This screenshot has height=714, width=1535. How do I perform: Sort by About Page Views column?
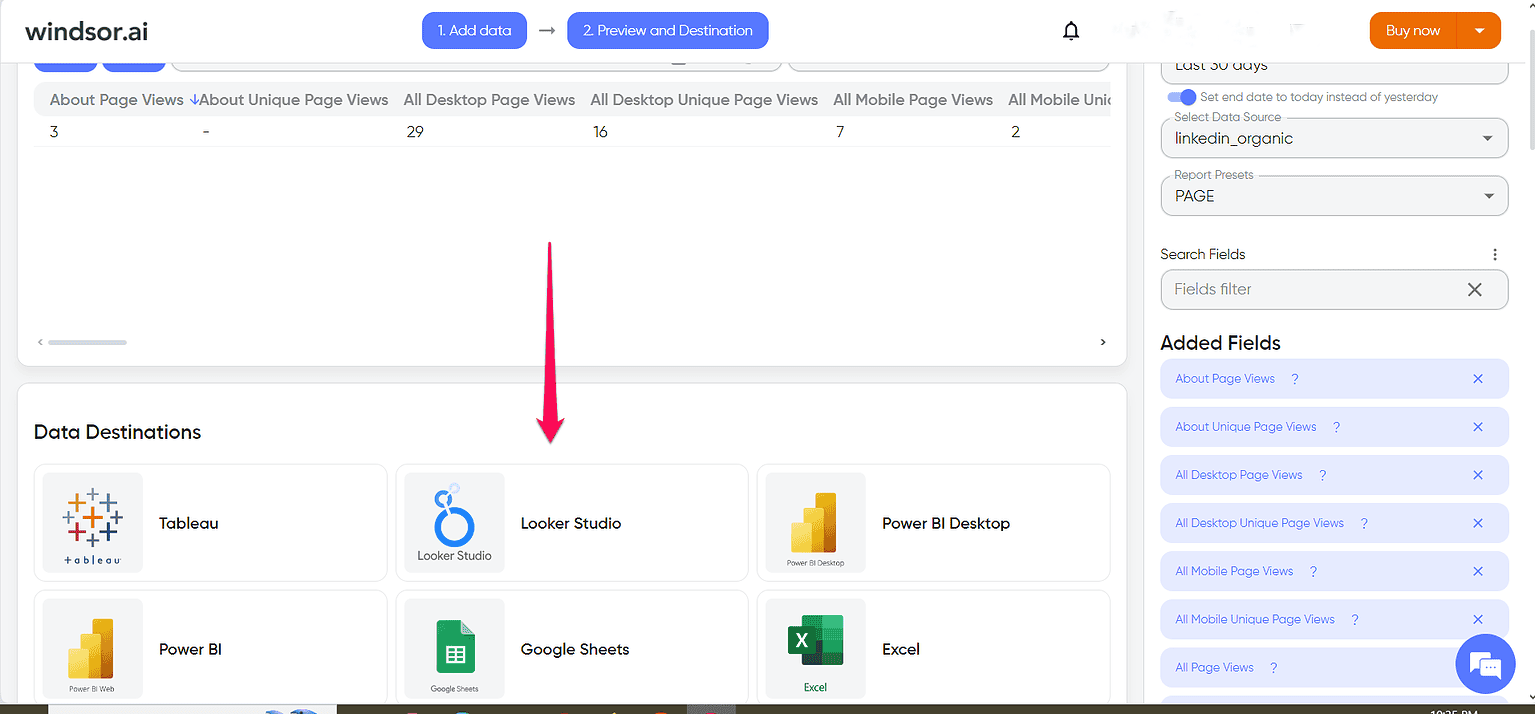[117, 99]
